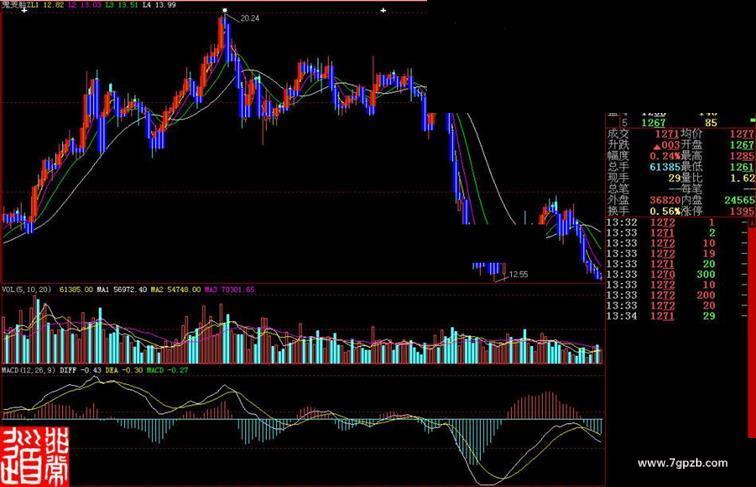
Task: Select the 12.55 low price label
Action: (x=518, y=274)
